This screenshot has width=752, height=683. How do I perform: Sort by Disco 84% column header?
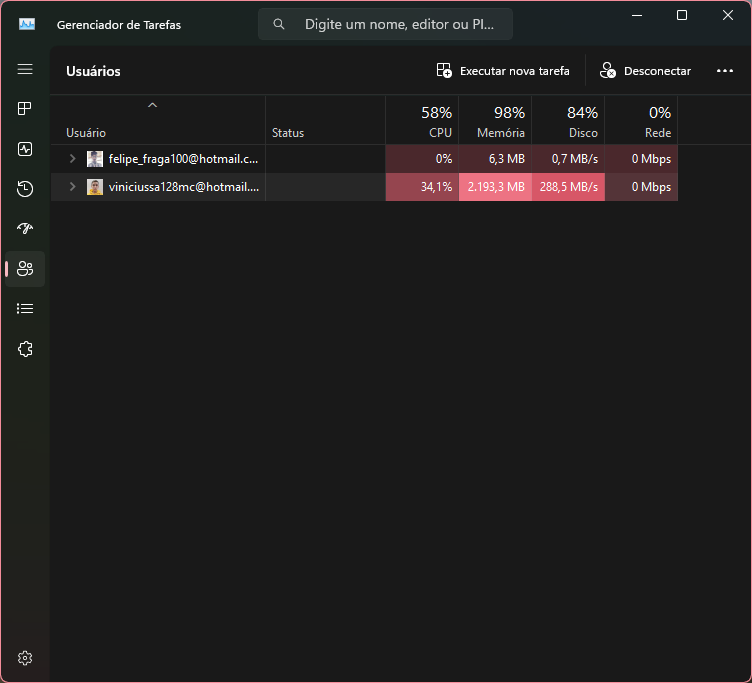568,120
